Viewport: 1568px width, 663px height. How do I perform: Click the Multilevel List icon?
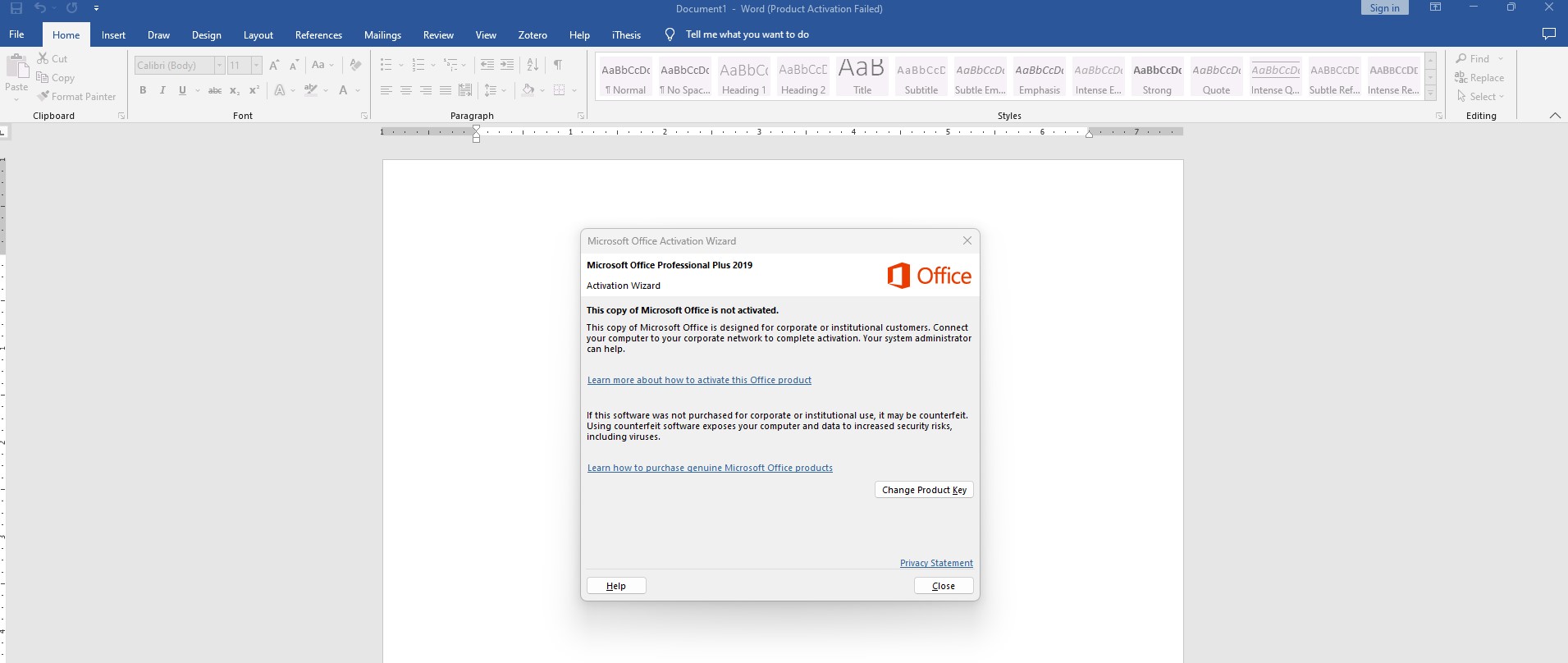point(450,65)
